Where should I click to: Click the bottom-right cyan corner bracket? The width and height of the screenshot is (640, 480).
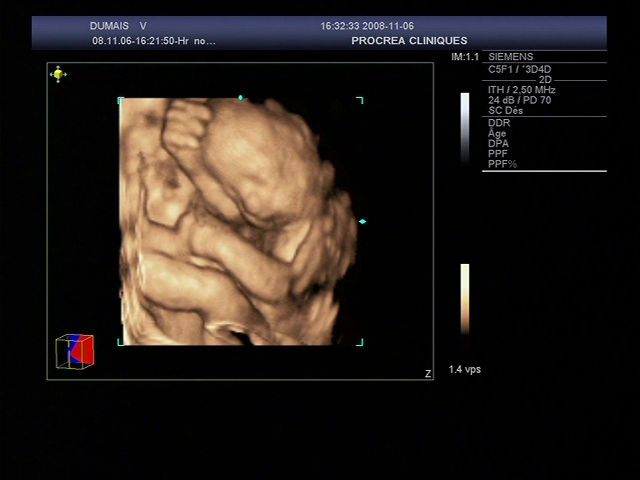coord(359,342)
